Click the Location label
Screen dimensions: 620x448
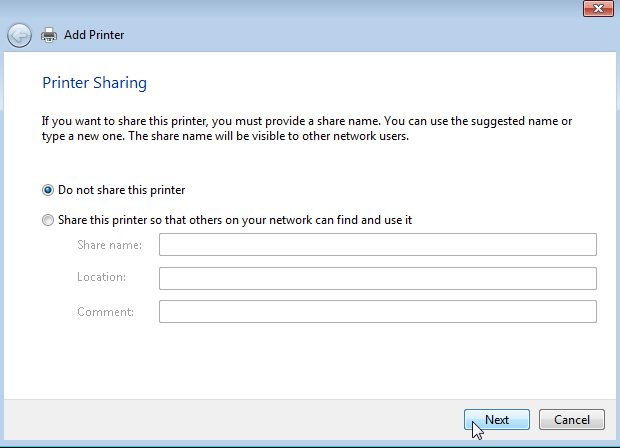[x=102, y=277]
